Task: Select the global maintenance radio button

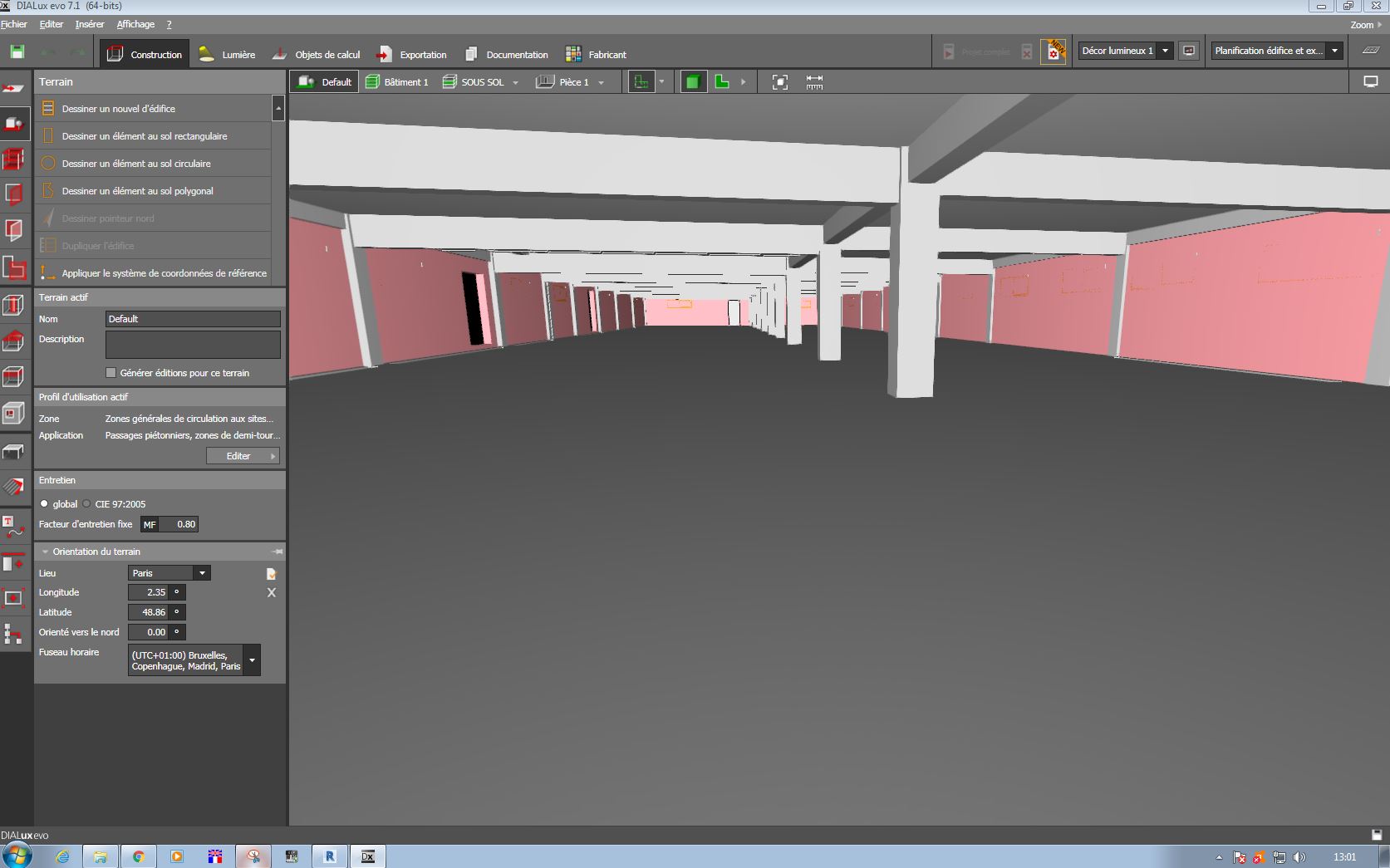Action: [x=44, y=504]
